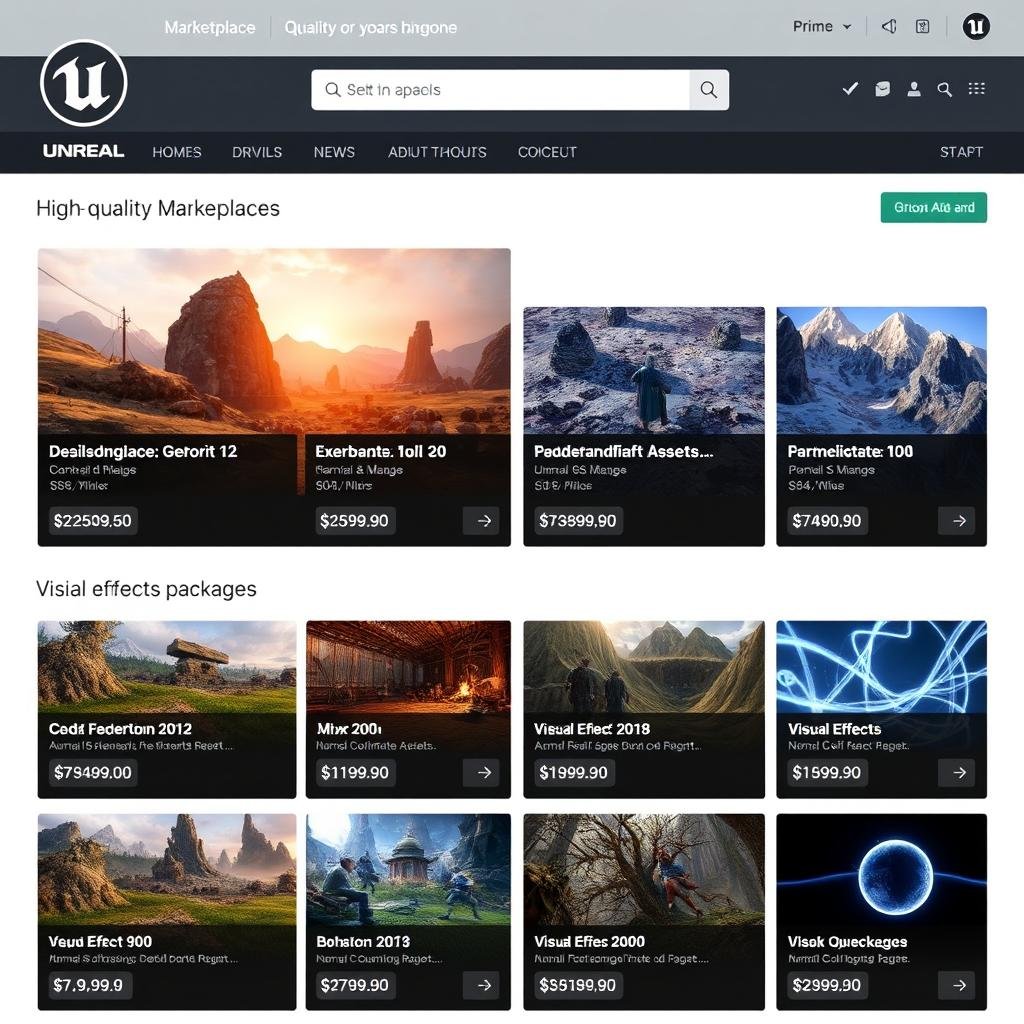Open the Visual Efect 2018 thumbnail
This screenshot has height=1024, width=1024.
pos(643,672)
